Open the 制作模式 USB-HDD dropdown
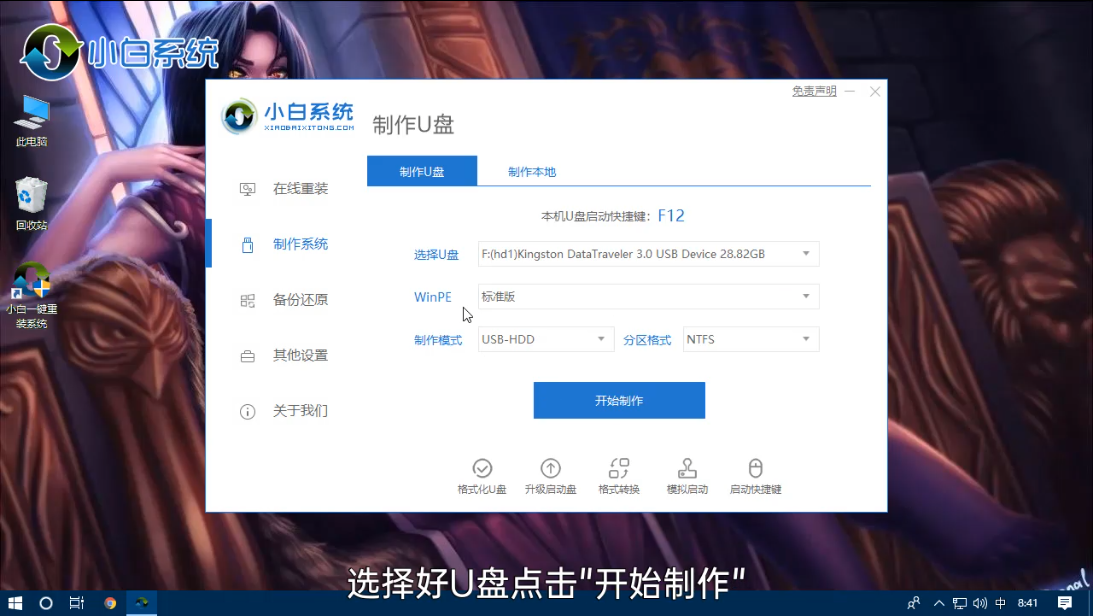The width and height of the screenshot is (1093, 616). (x=546, y=339)
